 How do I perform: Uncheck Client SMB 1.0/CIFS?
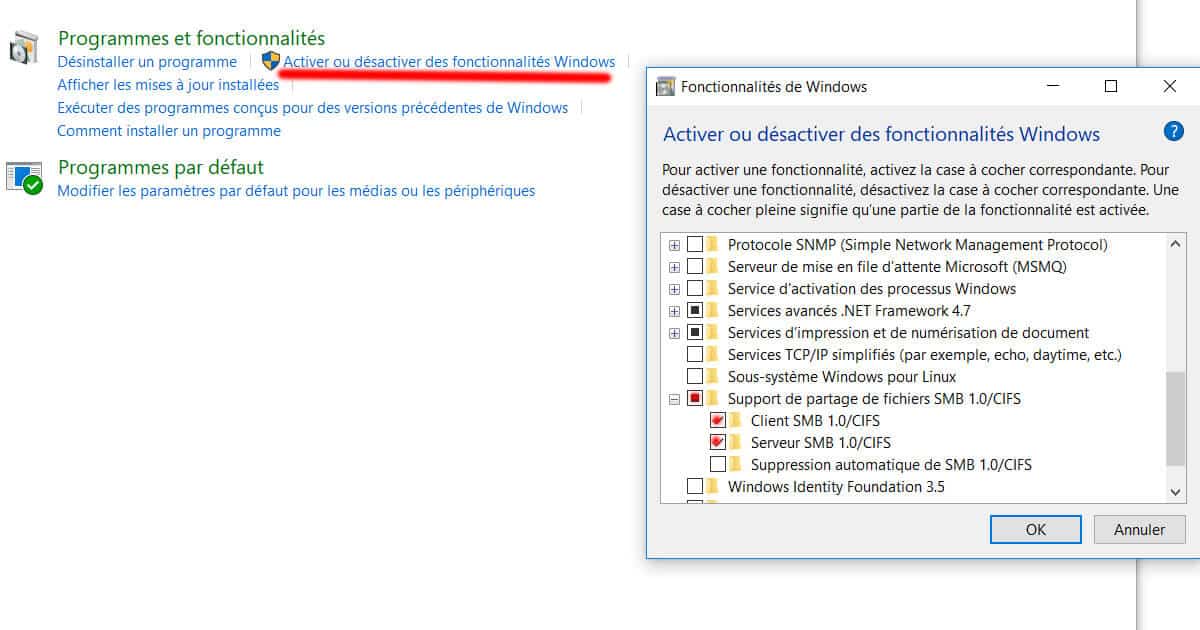point(718,421)
